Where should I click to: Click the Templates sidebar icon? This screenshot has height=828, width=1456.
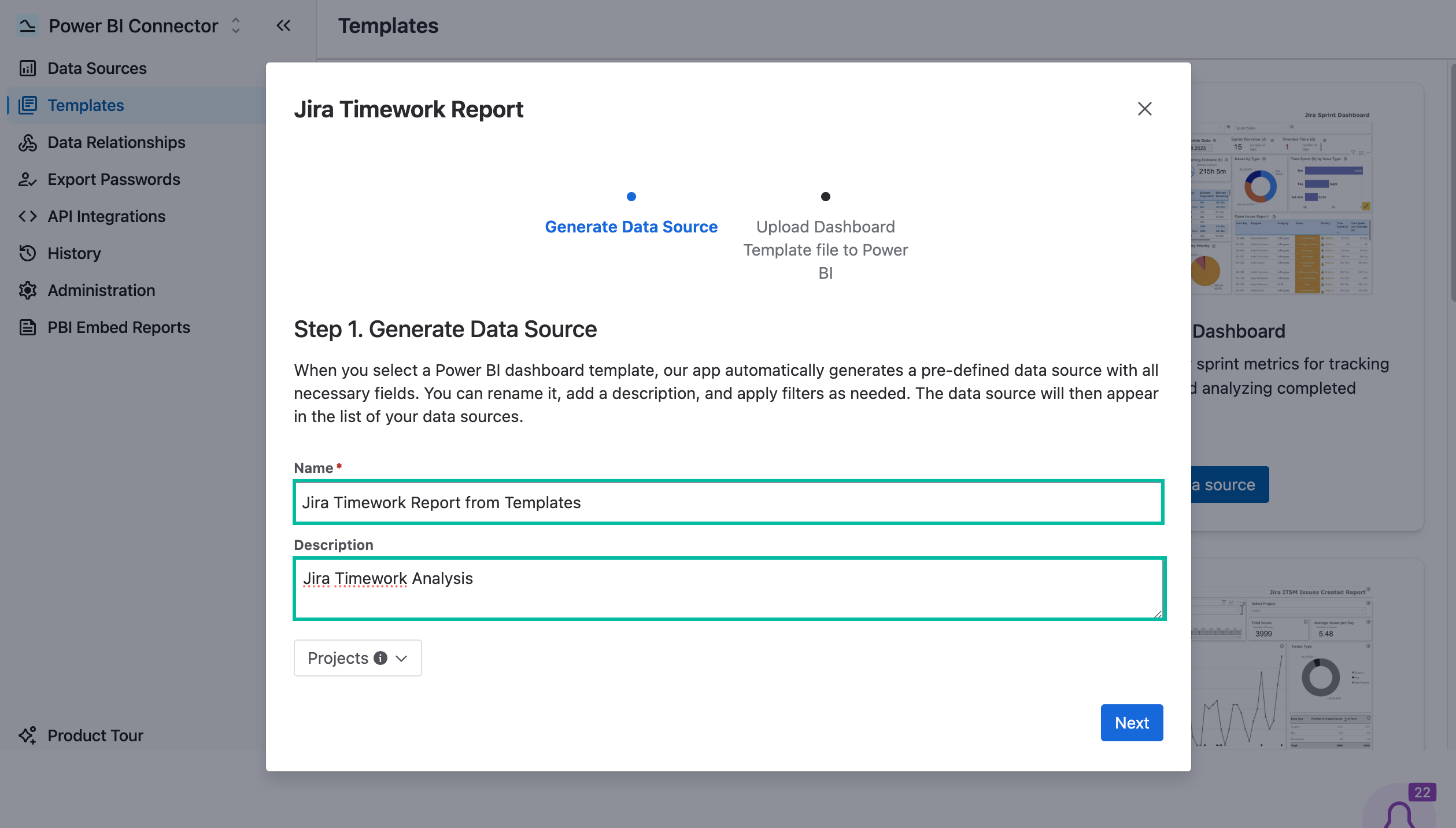click(28, 105)
